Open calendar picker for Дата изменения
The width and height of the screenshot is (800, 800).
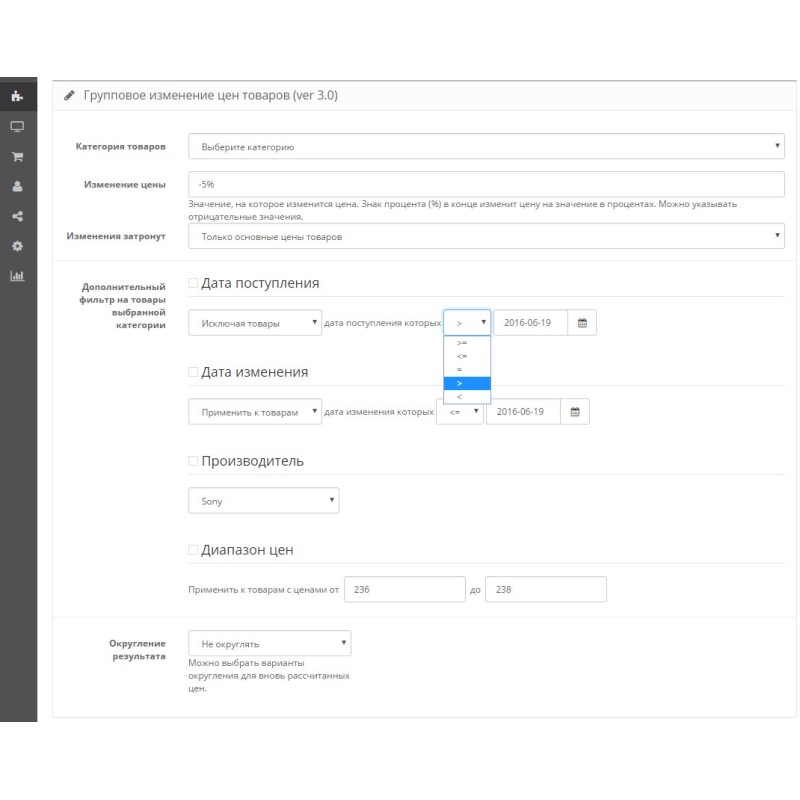pos(575,411)
